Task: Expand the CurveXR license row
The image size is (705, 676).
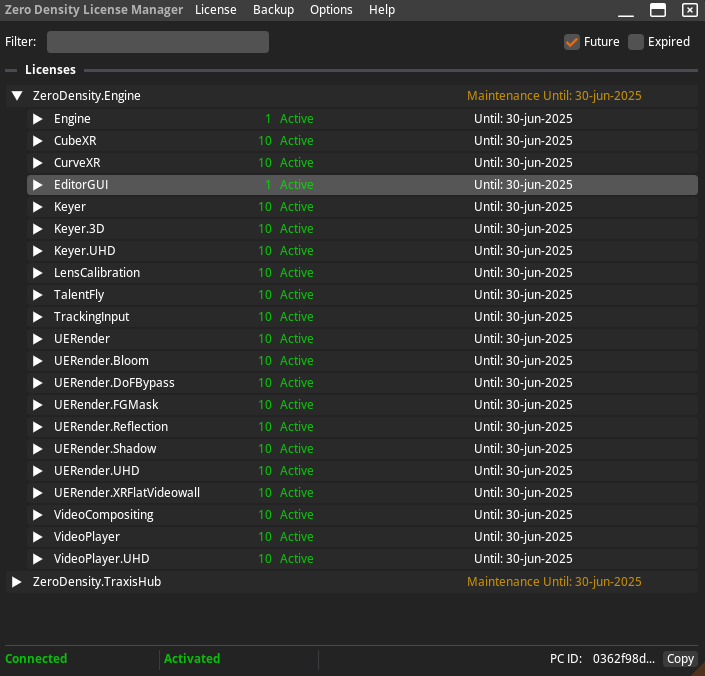Action: [x=38, y=163]
